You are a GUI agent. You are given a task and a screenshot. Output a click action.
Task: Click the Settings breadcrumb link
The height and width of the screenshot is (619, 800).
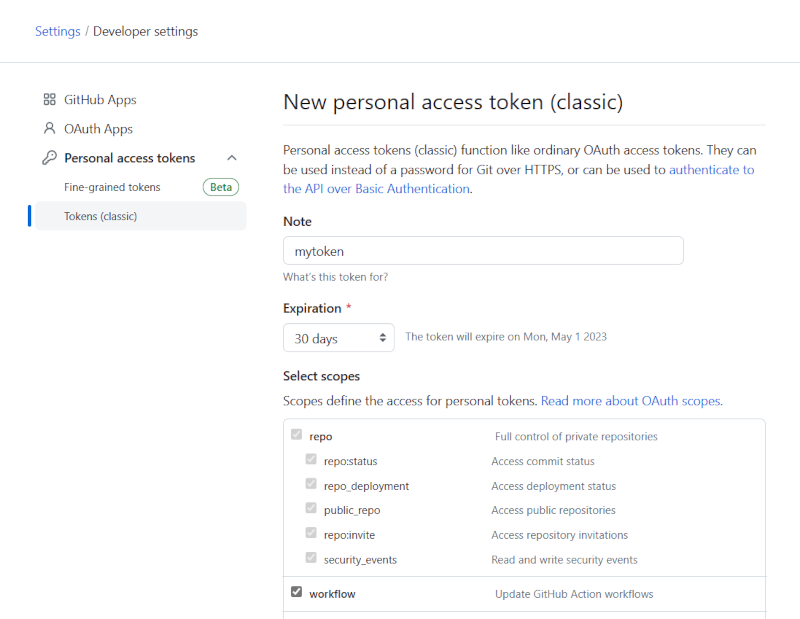(x=57, y=31)
